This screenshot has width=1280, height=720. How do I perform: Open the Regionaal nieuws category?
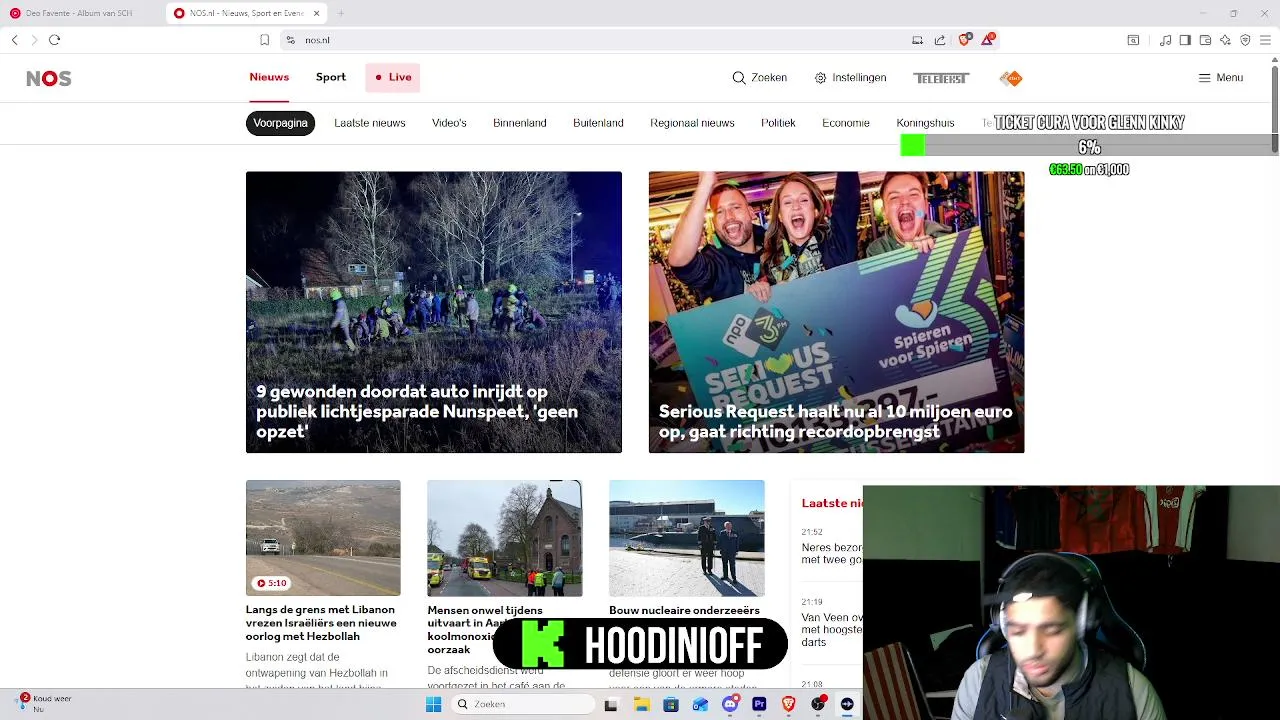(x=692, y=123)
